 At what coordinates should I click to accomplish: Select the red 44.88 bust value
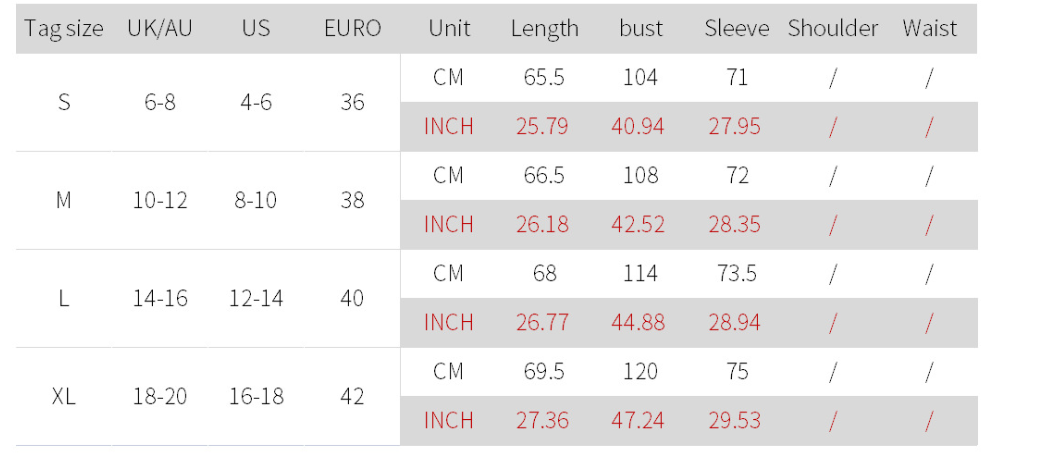click(x=638, y=323)
